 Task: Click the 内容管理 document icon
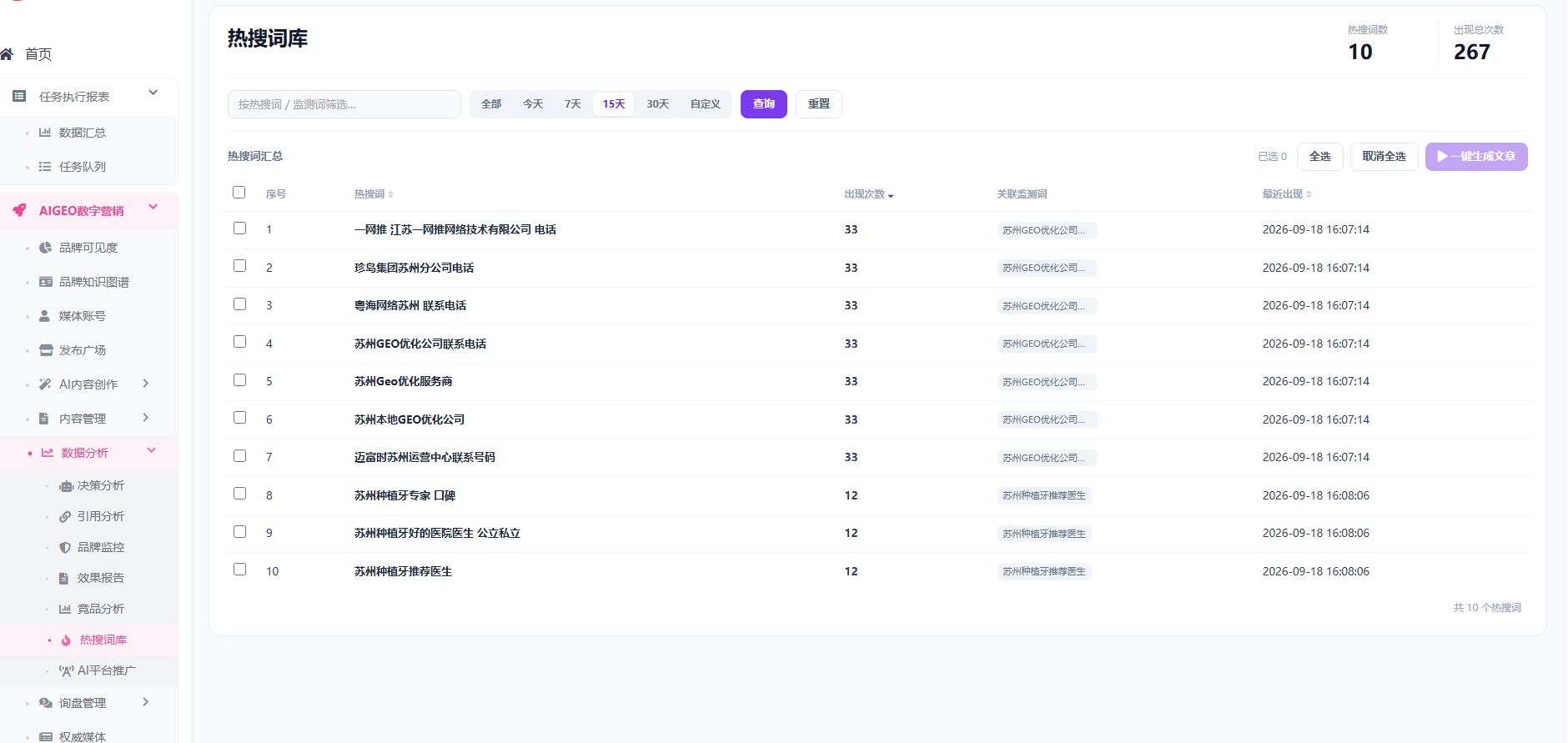click(45, 419)
